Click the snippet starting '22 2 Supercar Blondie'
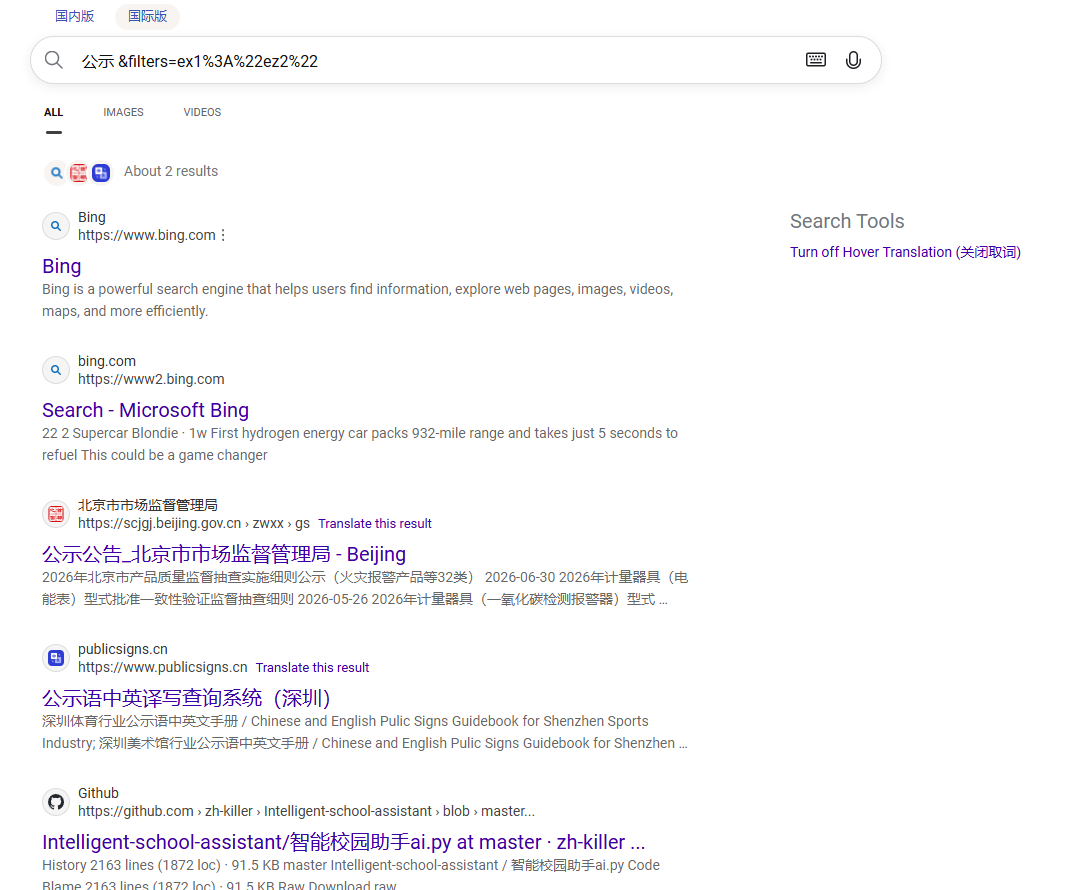1088x890 pixels. pyautogui.click(x=359, y=444)
